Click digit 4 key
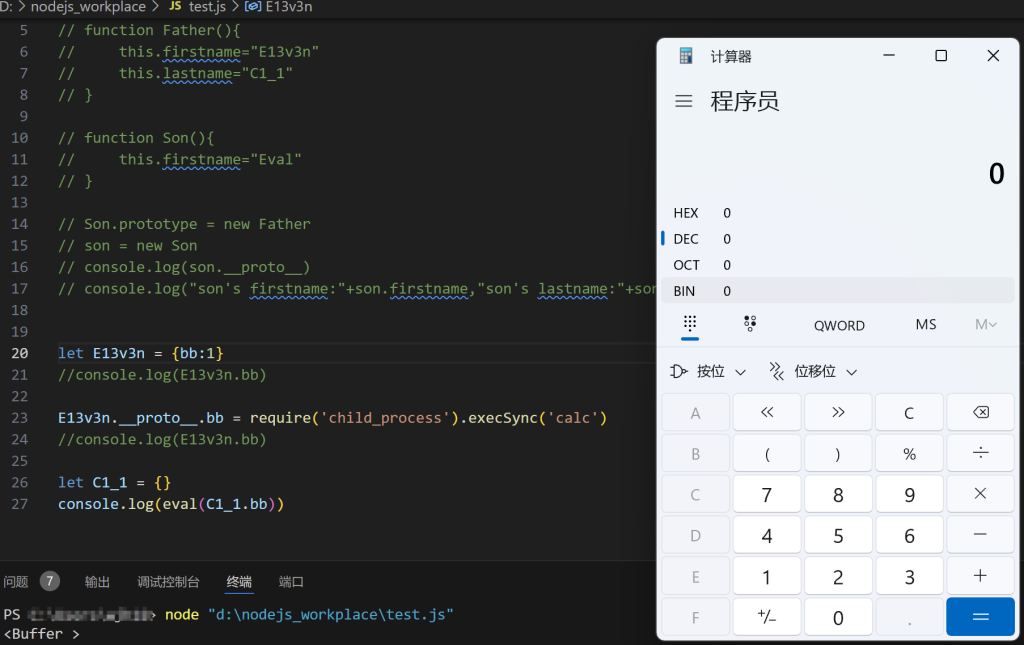This screenshot has width=1024, height=645. tap(767, 535)
